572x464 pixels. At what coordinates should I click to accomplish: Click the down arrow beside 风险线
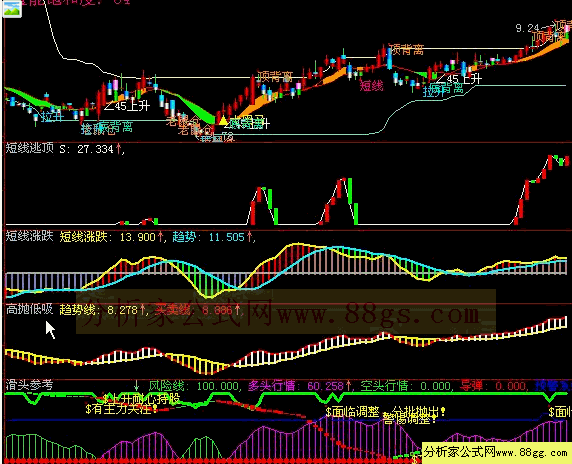(x=136, y=385)
